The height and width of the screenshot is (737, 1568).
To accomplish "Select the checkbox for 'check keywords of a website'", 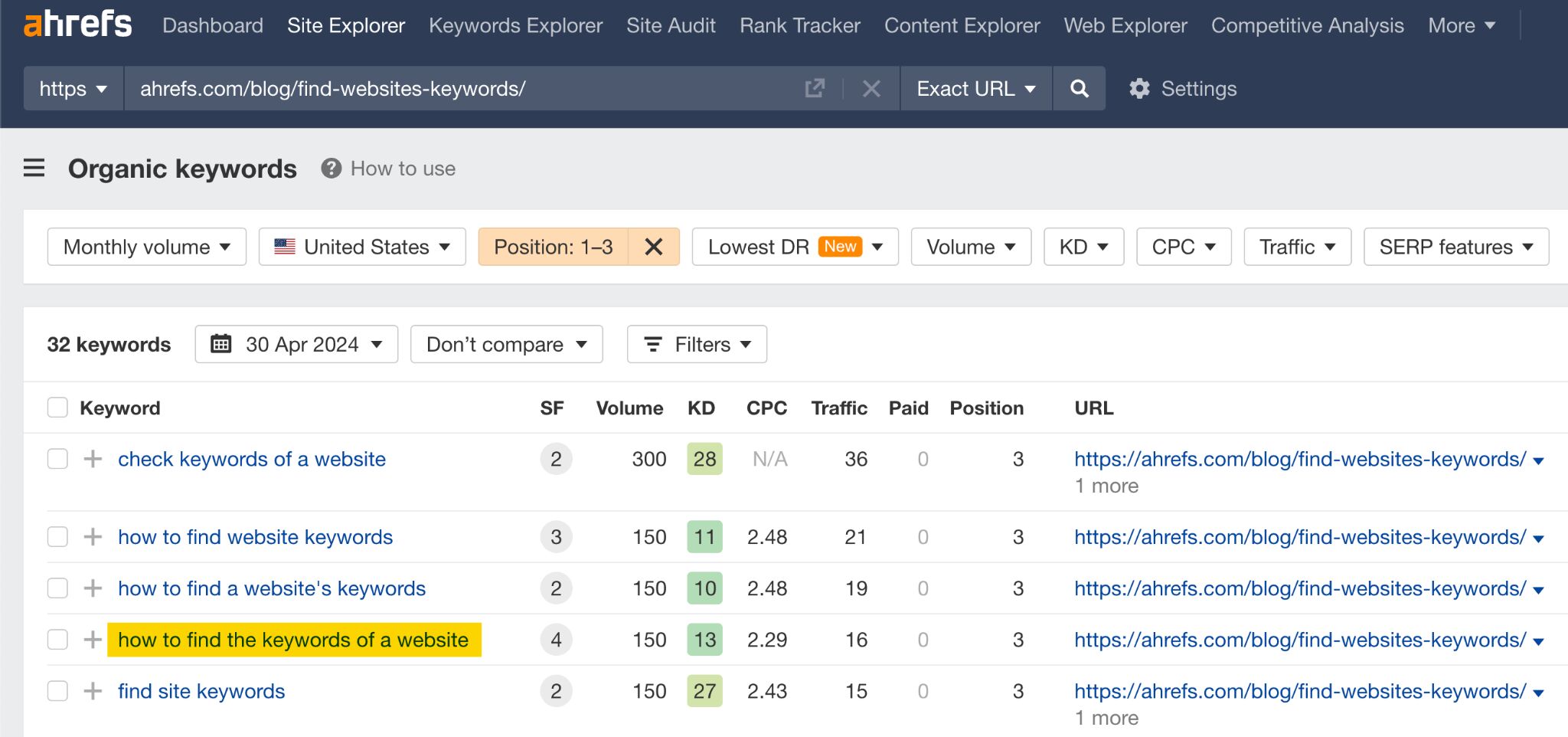I will [x=57, y=459].
